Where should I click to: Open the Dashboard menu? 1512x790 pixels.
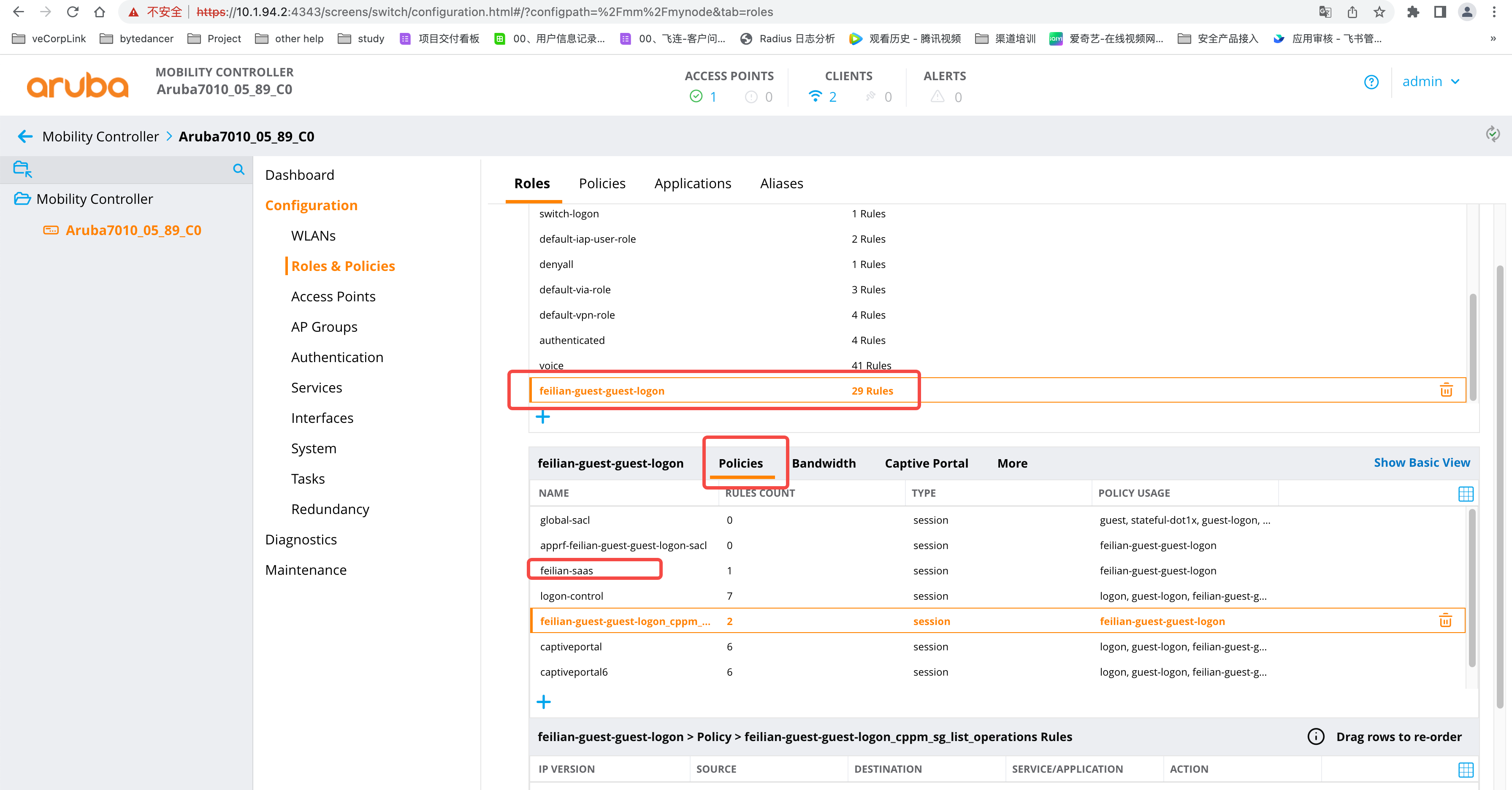(299, 175)
